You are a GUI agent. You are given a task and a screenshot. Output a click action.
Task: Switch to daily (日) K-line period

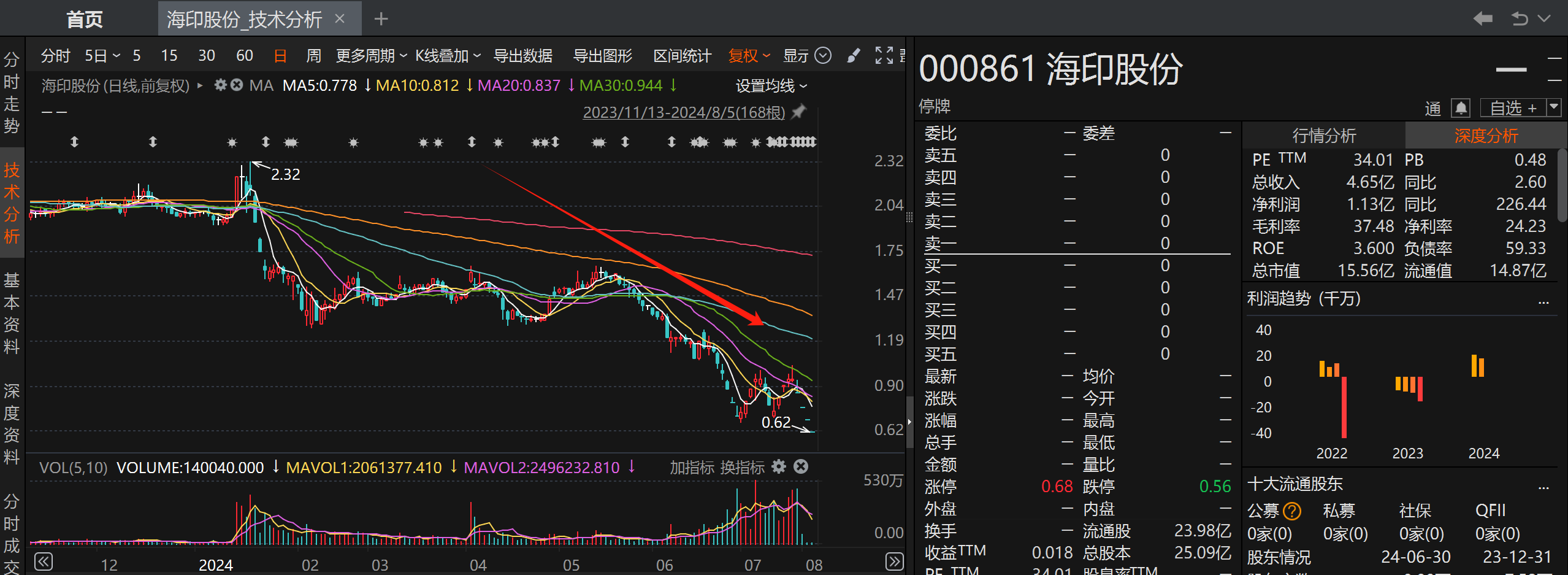(280, 56)
